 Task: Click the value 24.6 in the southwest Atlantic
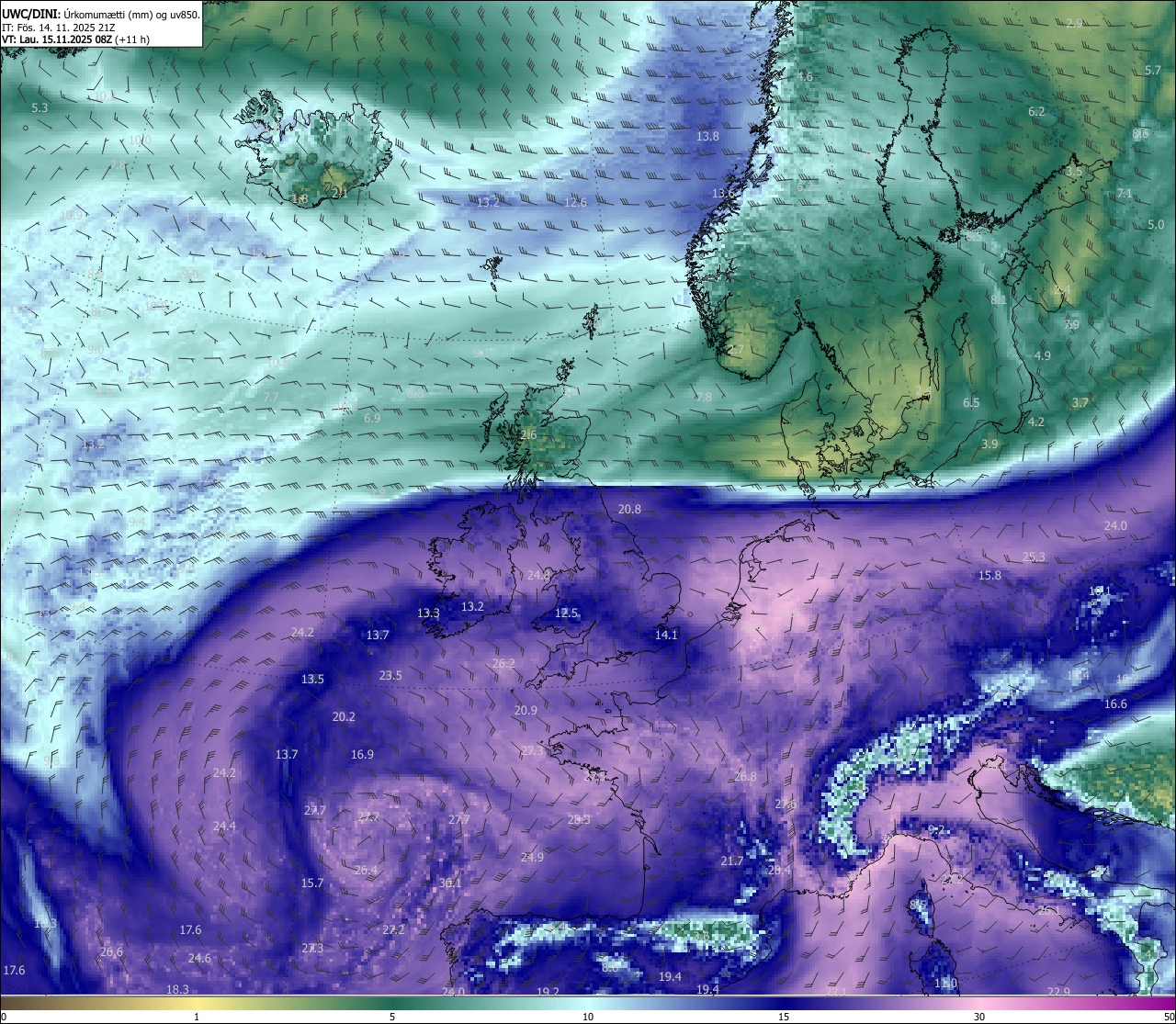point(199,958)
